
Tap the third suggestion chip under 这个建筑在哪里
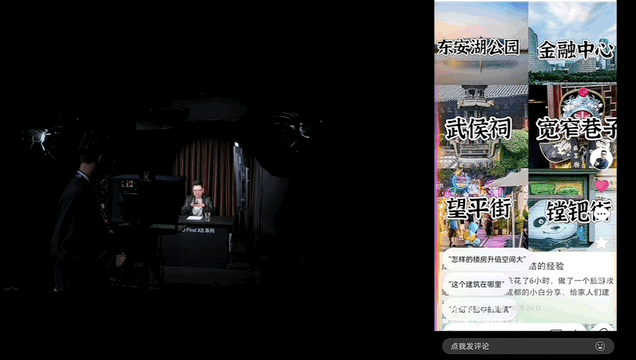pos(480,309)
